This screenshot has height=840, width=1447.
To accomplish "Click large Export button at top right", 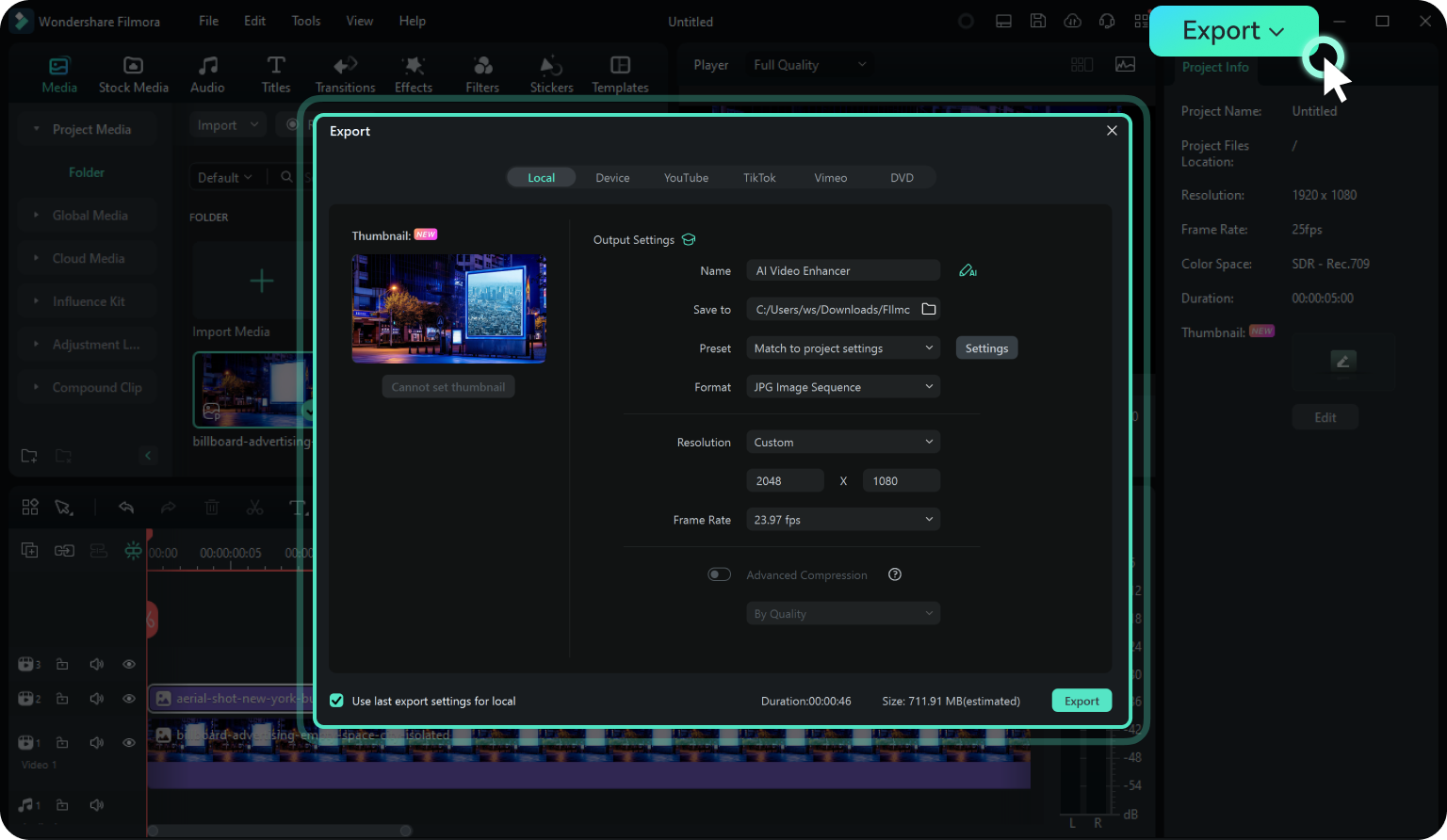I will [x=1233, y=31].
